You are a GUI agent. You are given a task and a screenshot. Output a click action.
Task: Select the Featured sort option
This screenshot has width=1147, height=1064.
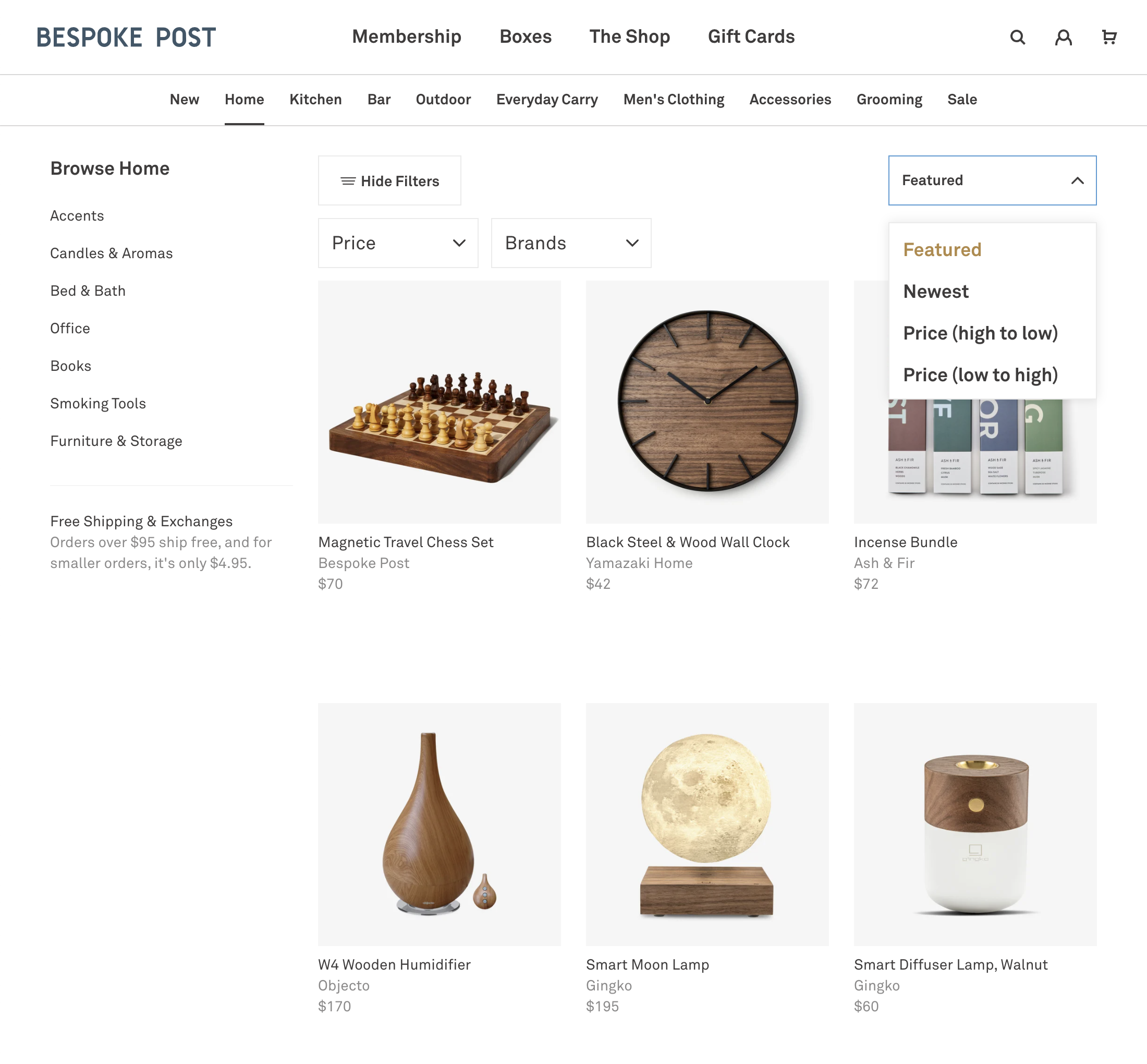942,249
